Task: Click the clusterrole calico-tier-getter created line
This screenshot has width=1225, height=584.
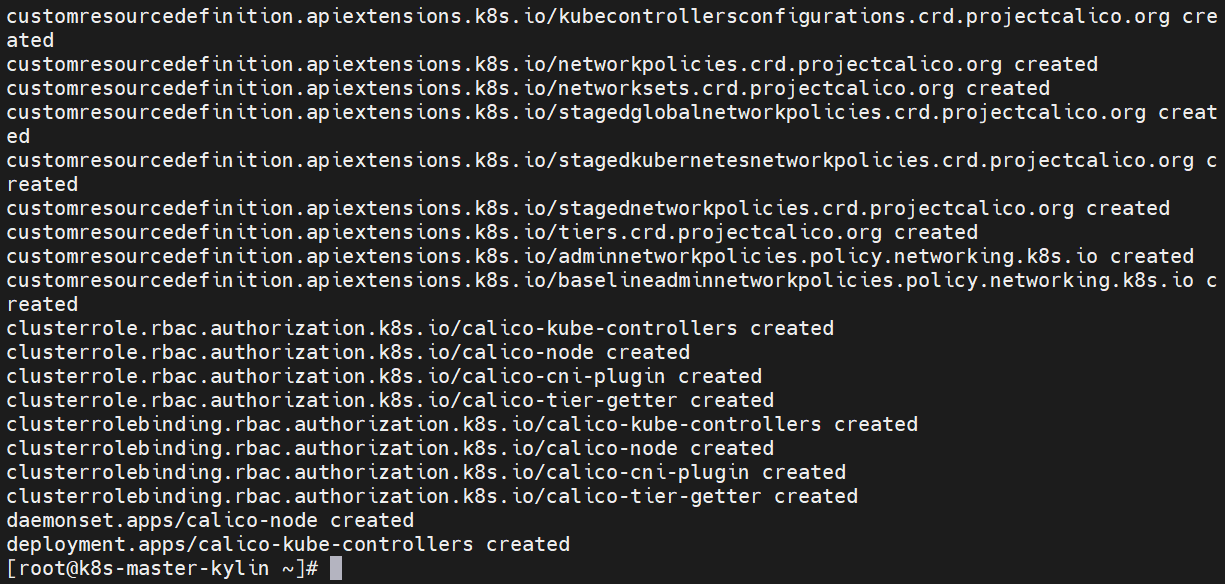Action: pos(390,400)
